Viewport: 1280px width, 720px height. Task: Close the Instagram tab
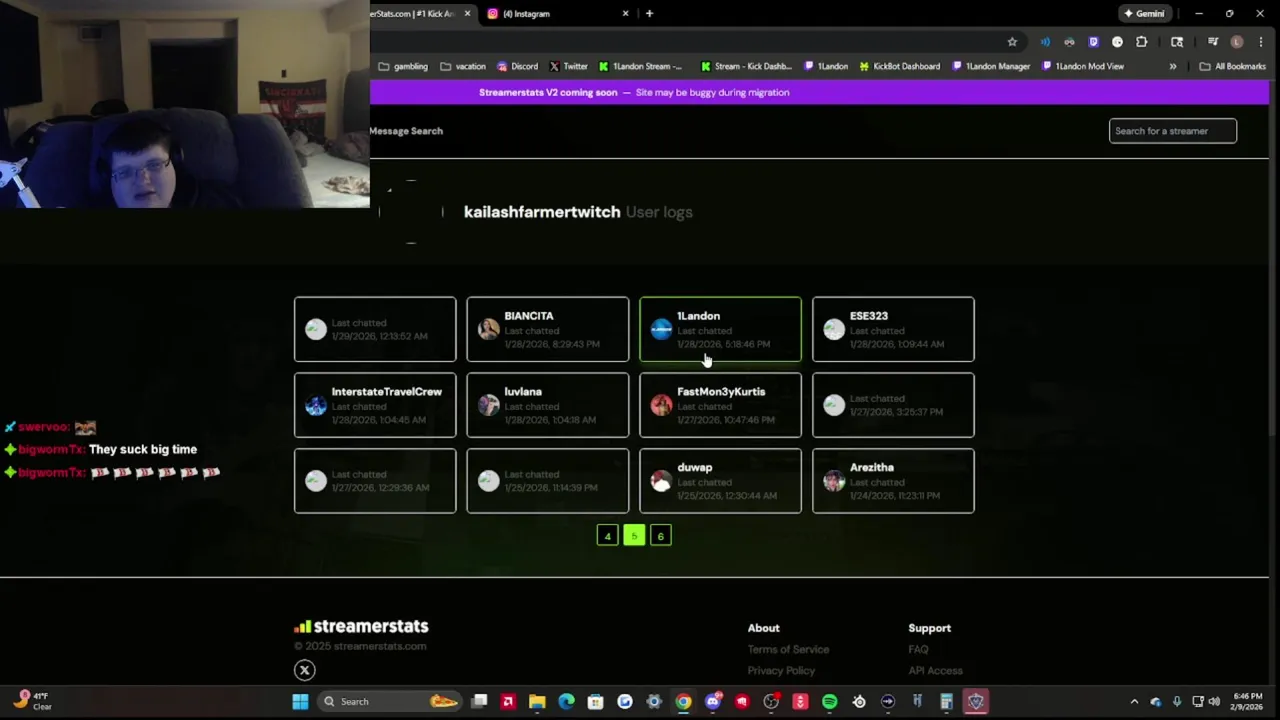pyautogui.click(x=626, y=14)
